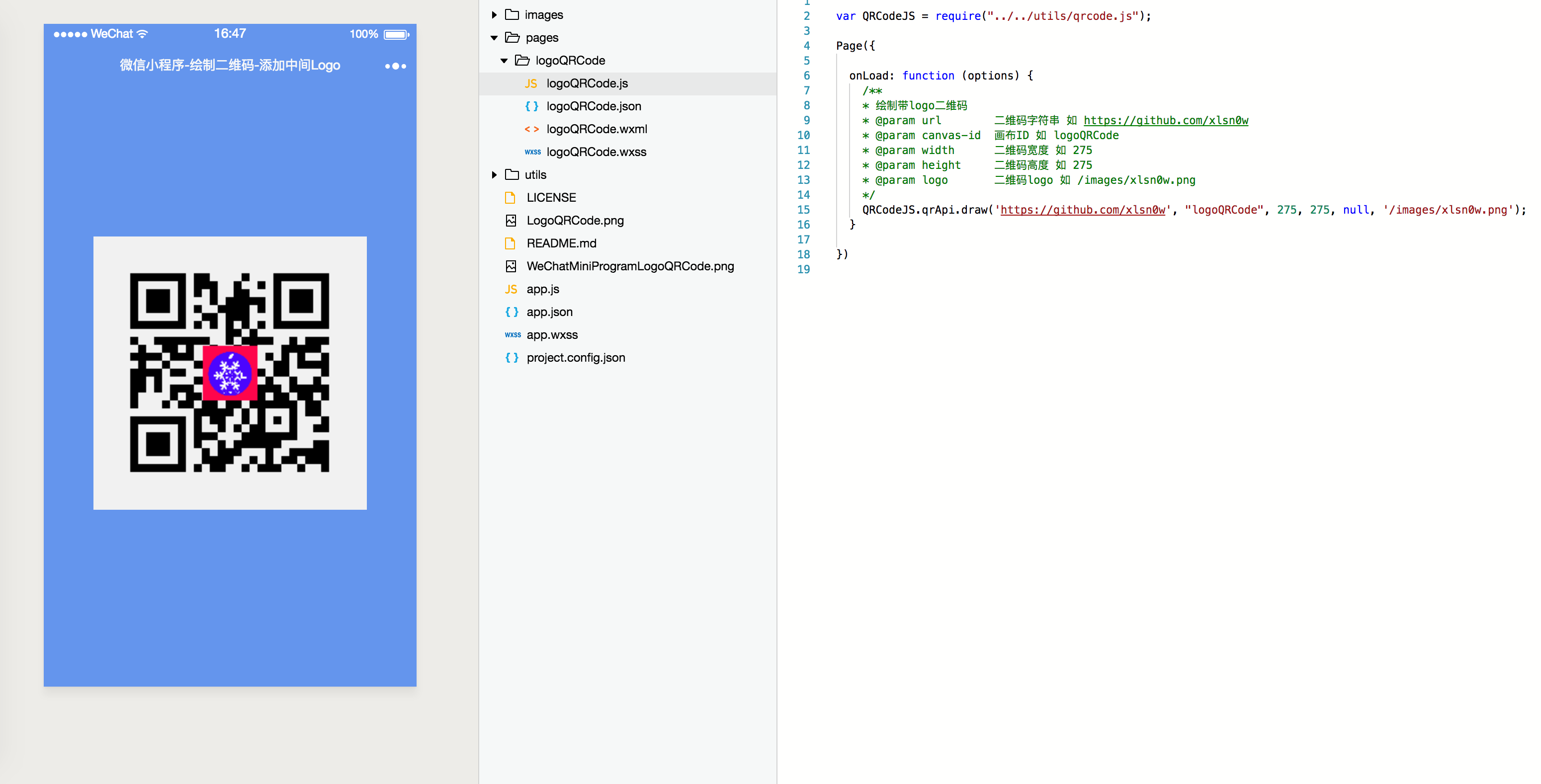Click the images folder icon
The image size is (1541, 784).
(x=512, y=14)
